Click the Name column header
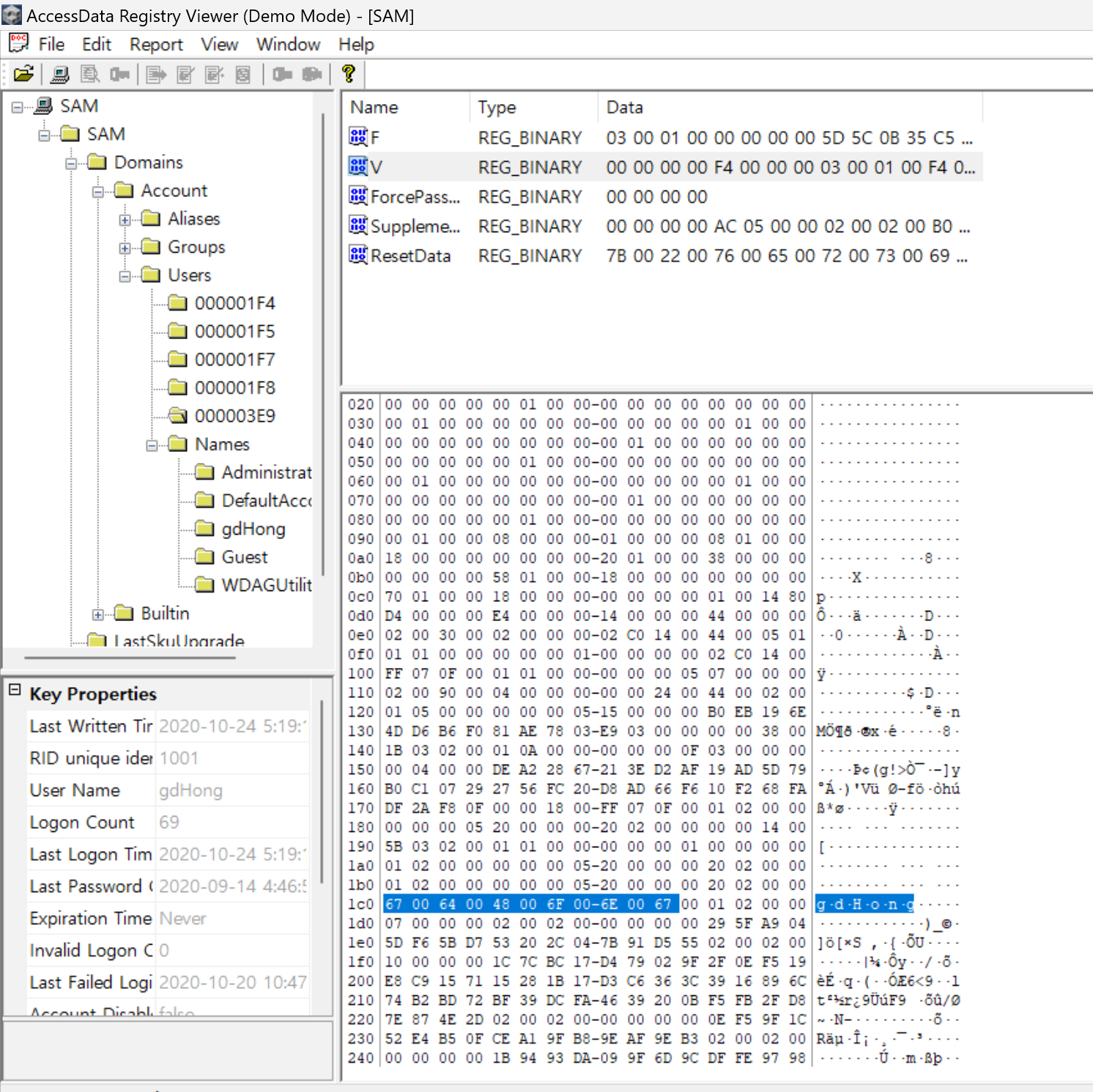Screen dimensions: 1093x1092 click(407, 107)
